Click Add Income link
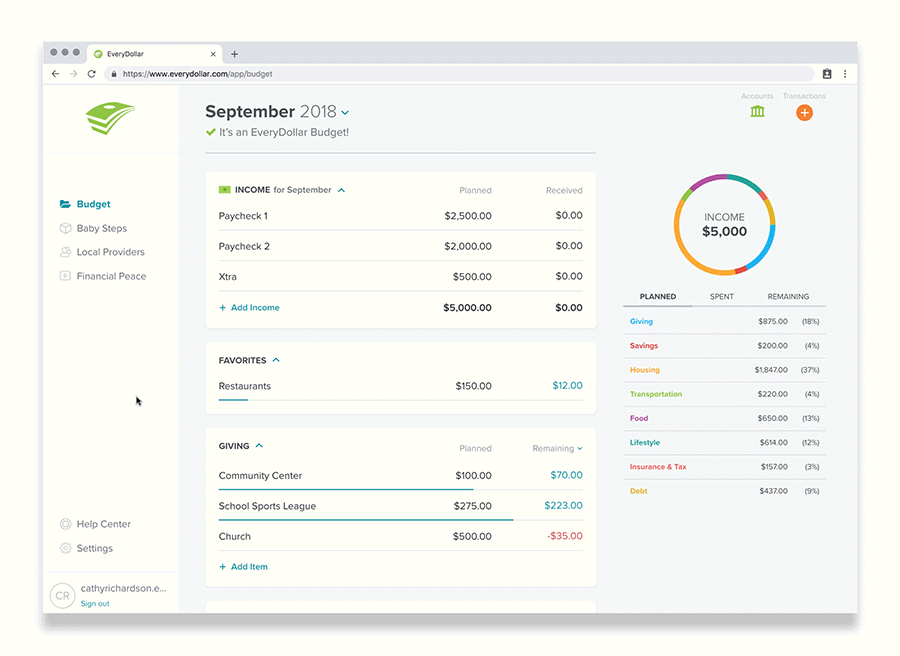 [255, 308]
